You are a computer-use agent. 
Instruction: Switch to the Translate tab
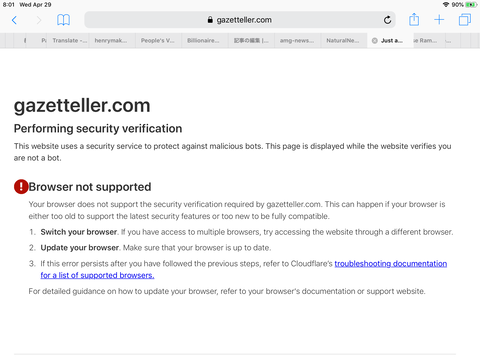tap(68, 41)
